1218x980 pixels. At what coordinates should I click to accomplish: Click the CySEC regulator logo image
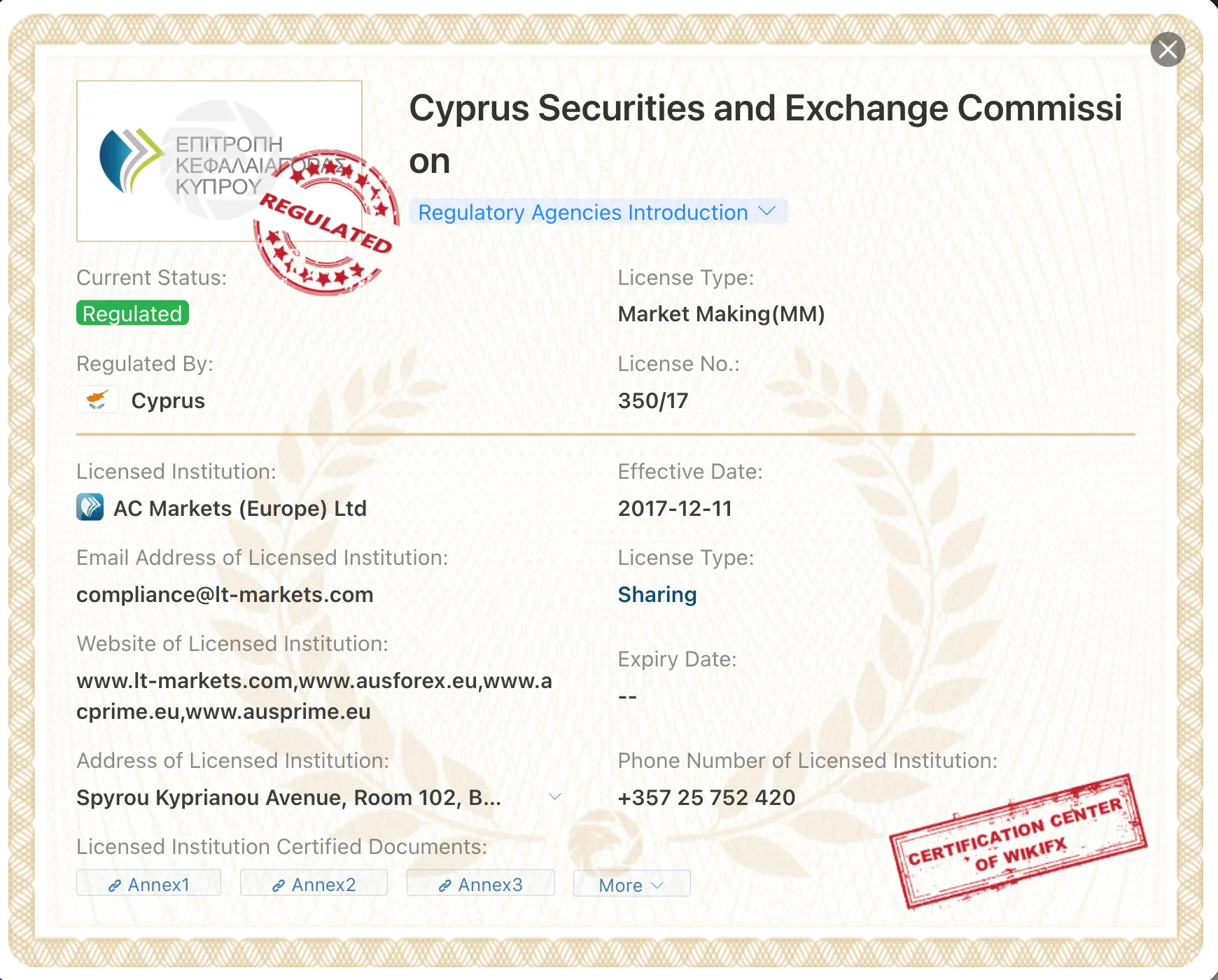coord(219,161)
